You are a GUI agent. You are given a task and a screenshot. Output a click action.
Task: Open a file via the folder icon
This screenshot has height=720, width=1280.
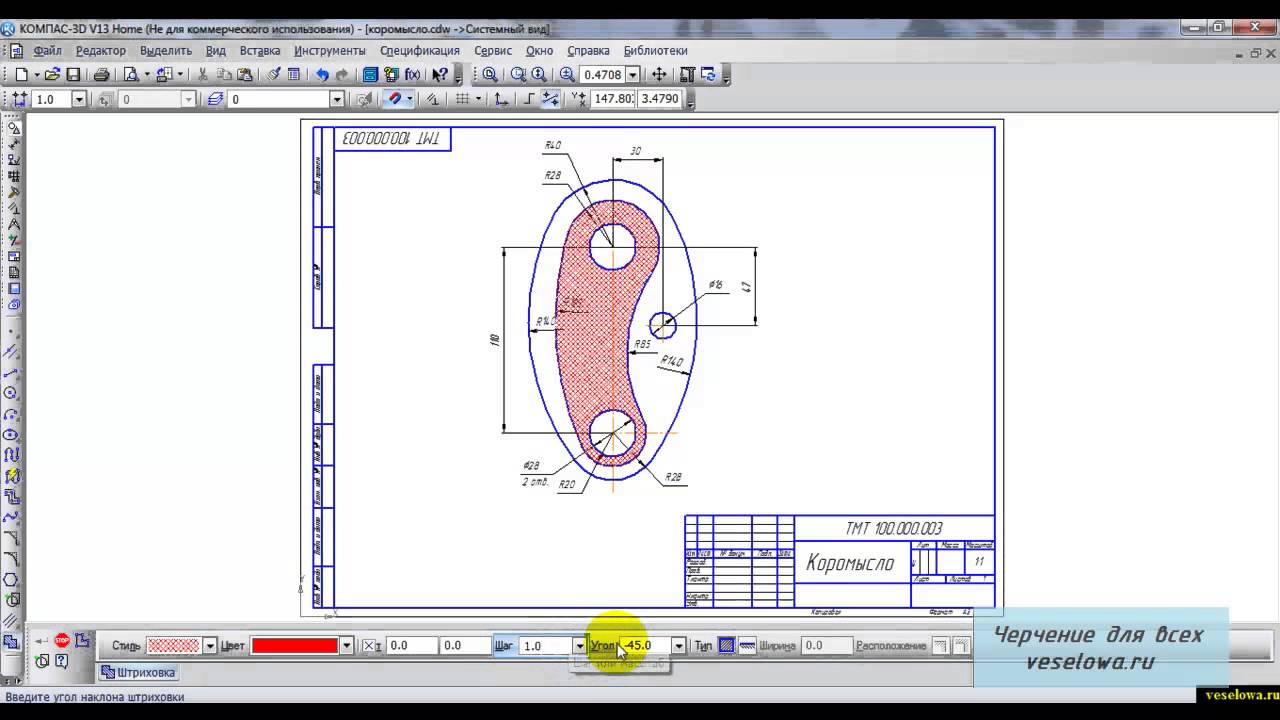[x=52, y=74]
